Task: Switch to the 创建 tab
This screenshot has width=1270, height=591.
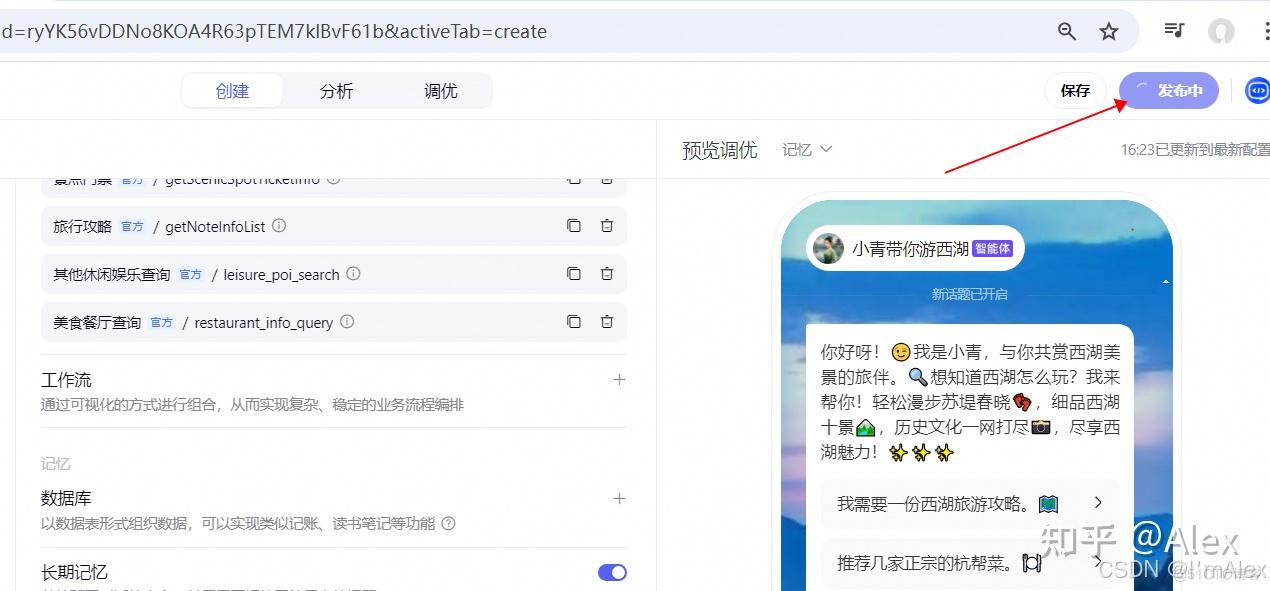Action: click(x=232, y=91)
